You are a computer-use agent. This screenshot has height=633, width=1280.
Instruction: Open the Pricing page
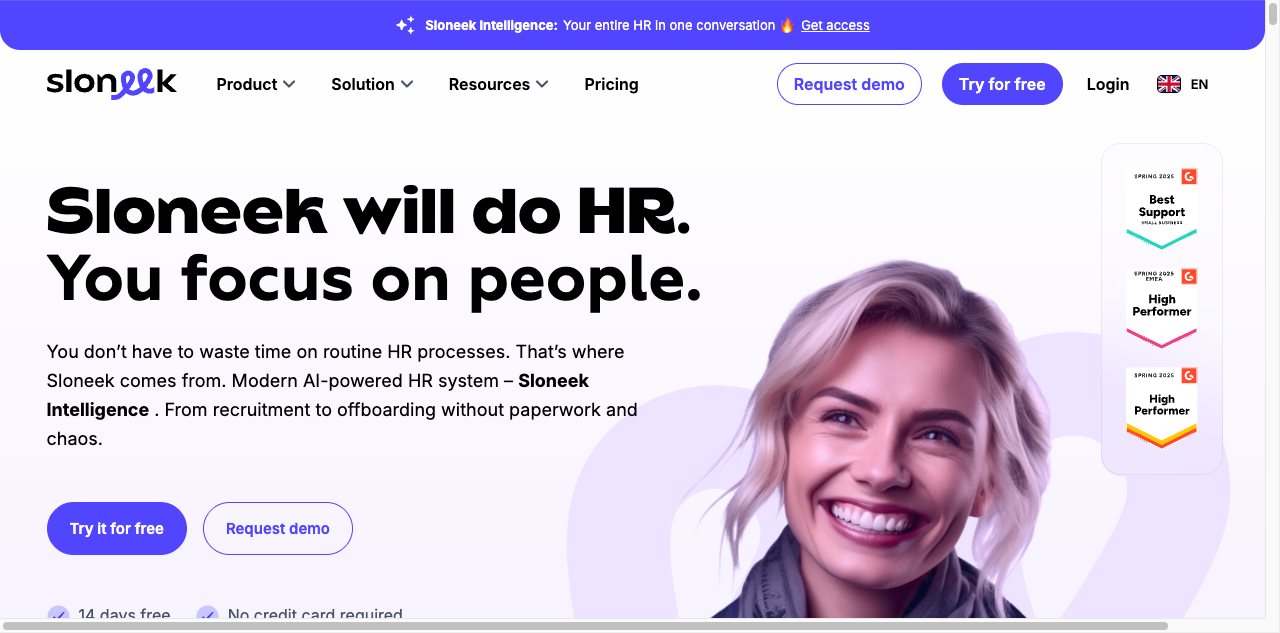click(x=611, y=84)
